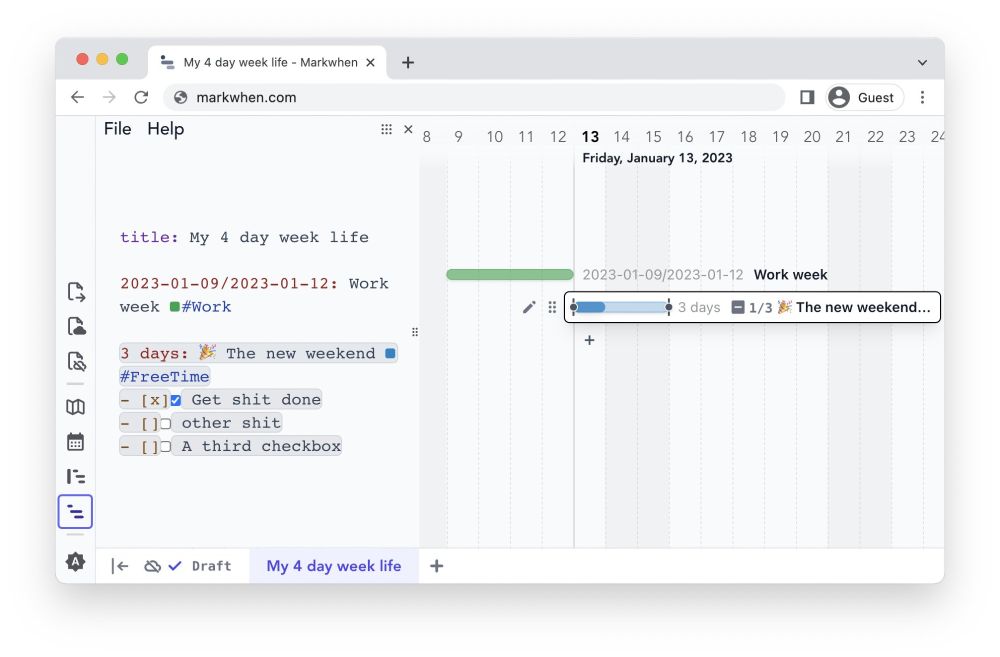The height and width of the screenshot is (657, 1000).
Task: Uncheck the 'Get shit done' checkbox
Action: point(176,399)
